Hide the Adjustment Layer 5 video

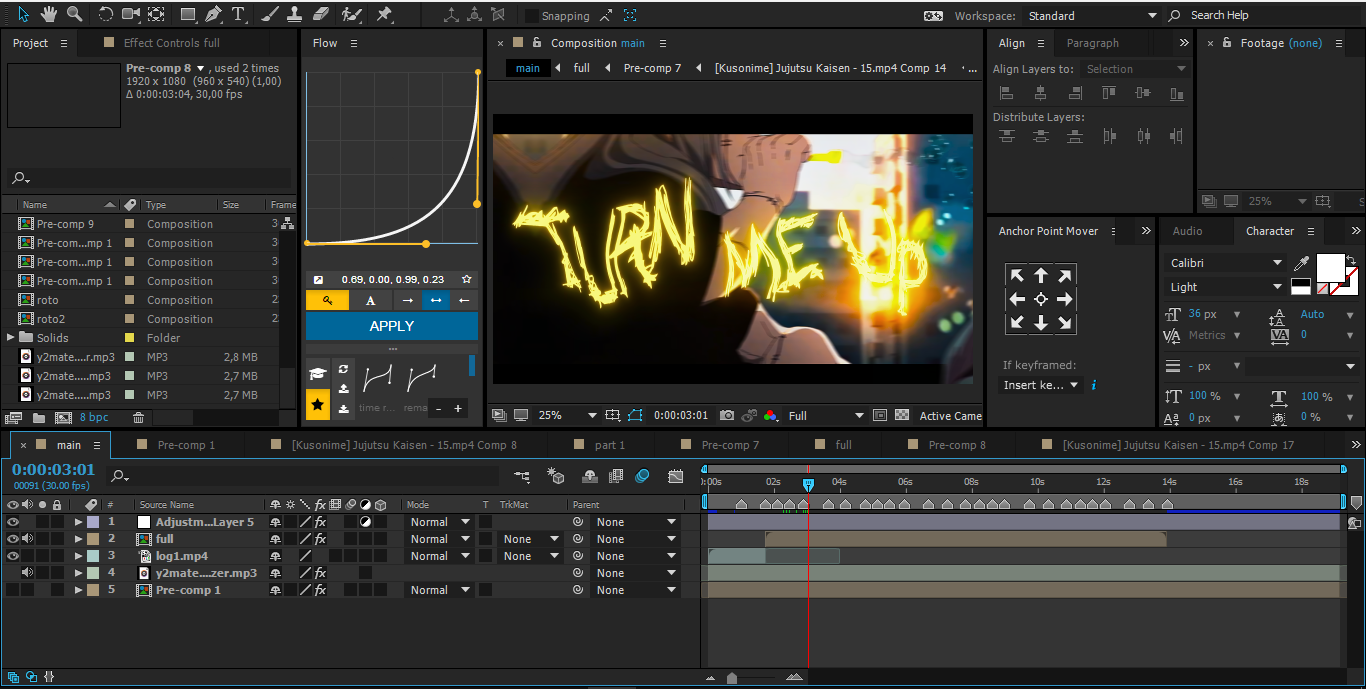[x=13, y=522]
